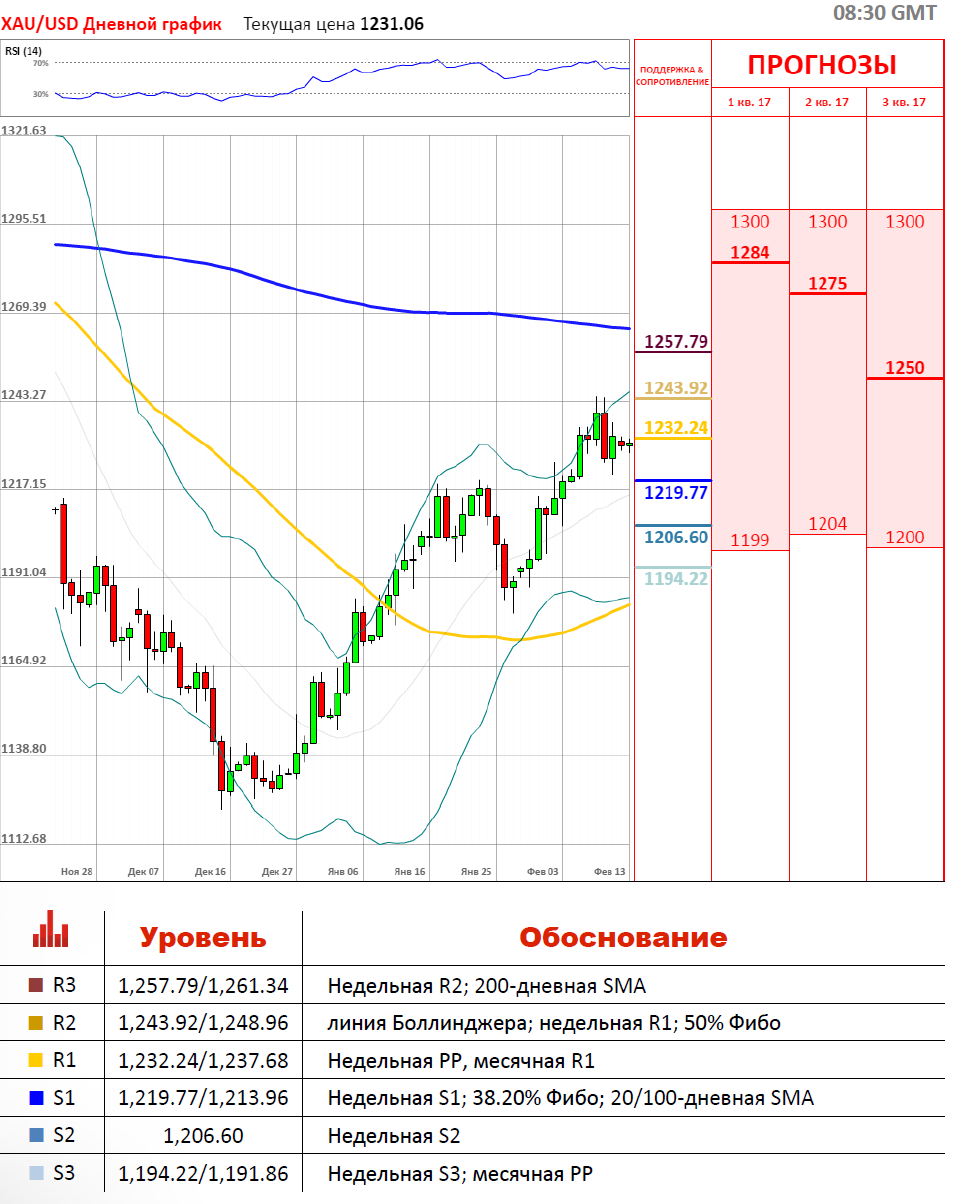Click the 'Уровень' table column header
Viewport: 968px width, 1204px height.
(x=203, y=938)
